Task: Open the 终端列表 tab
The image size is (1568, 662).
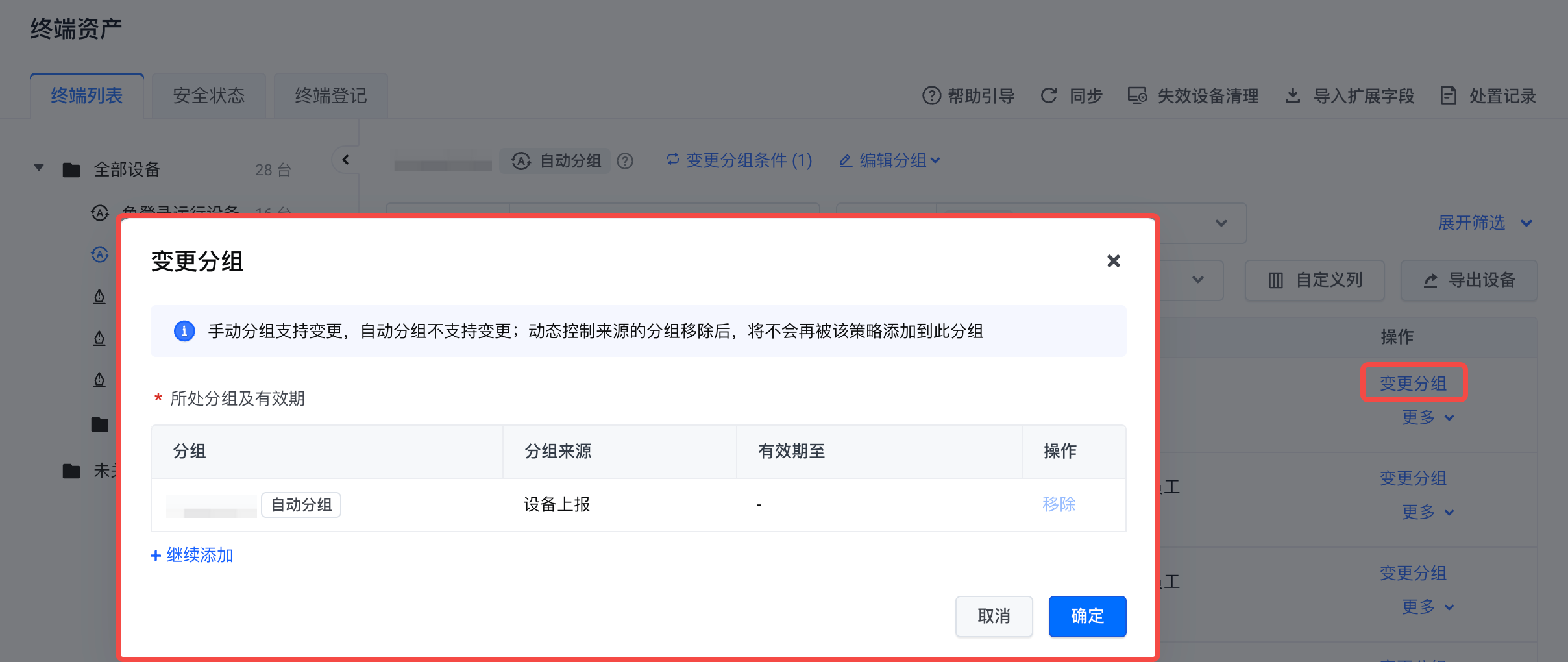Action: click(87, 96)
